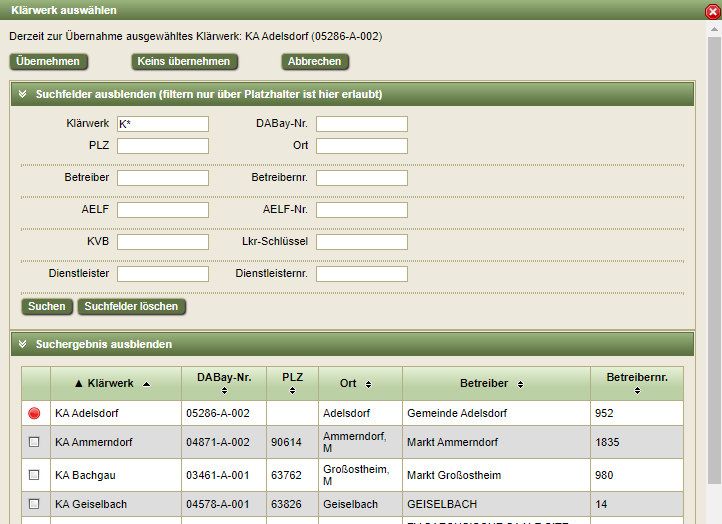This screenshot has height=524, width=722.
Task: Clear filters with Suchfelder löschen
Action: click(132, 306)
